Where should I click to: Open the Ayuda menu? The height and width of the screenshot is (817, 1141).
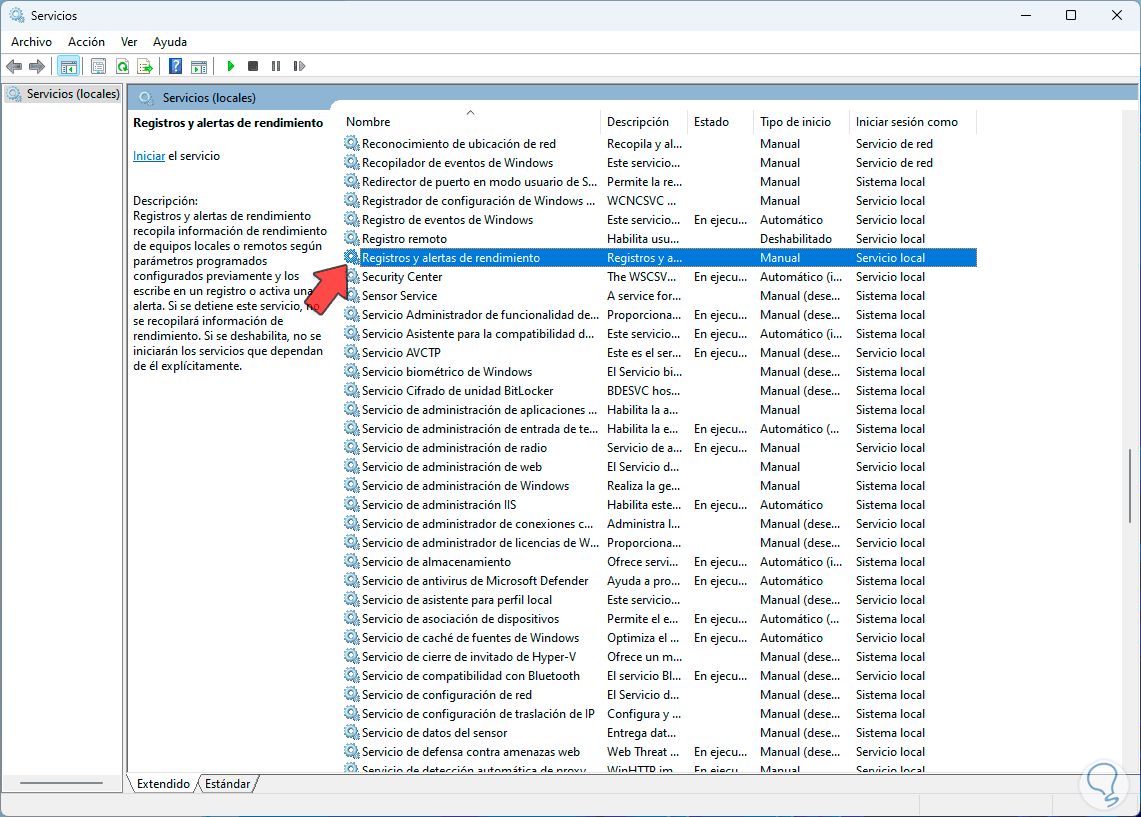point(170,41)
